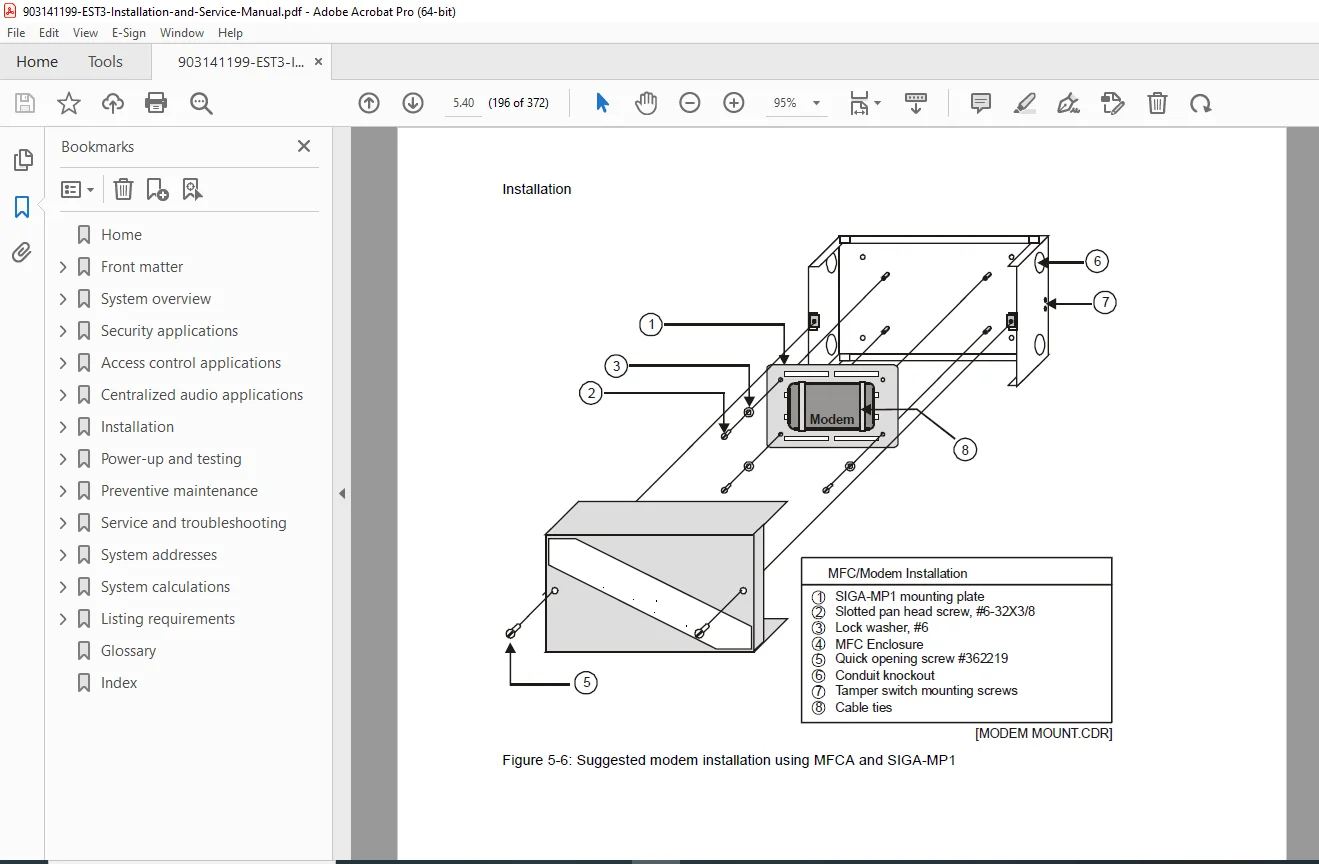
Task: Go to next page arrow
Action: pyautogui.click(x=413, y=103)
